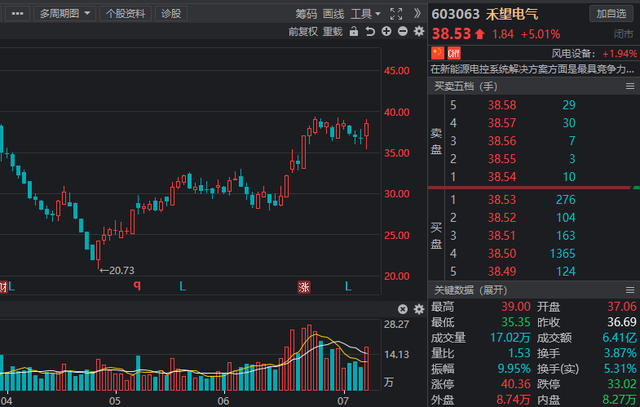The width and height of the screenshot is (640, 407).
Task: Click the 诊股 button
Action: coord(171,14)
